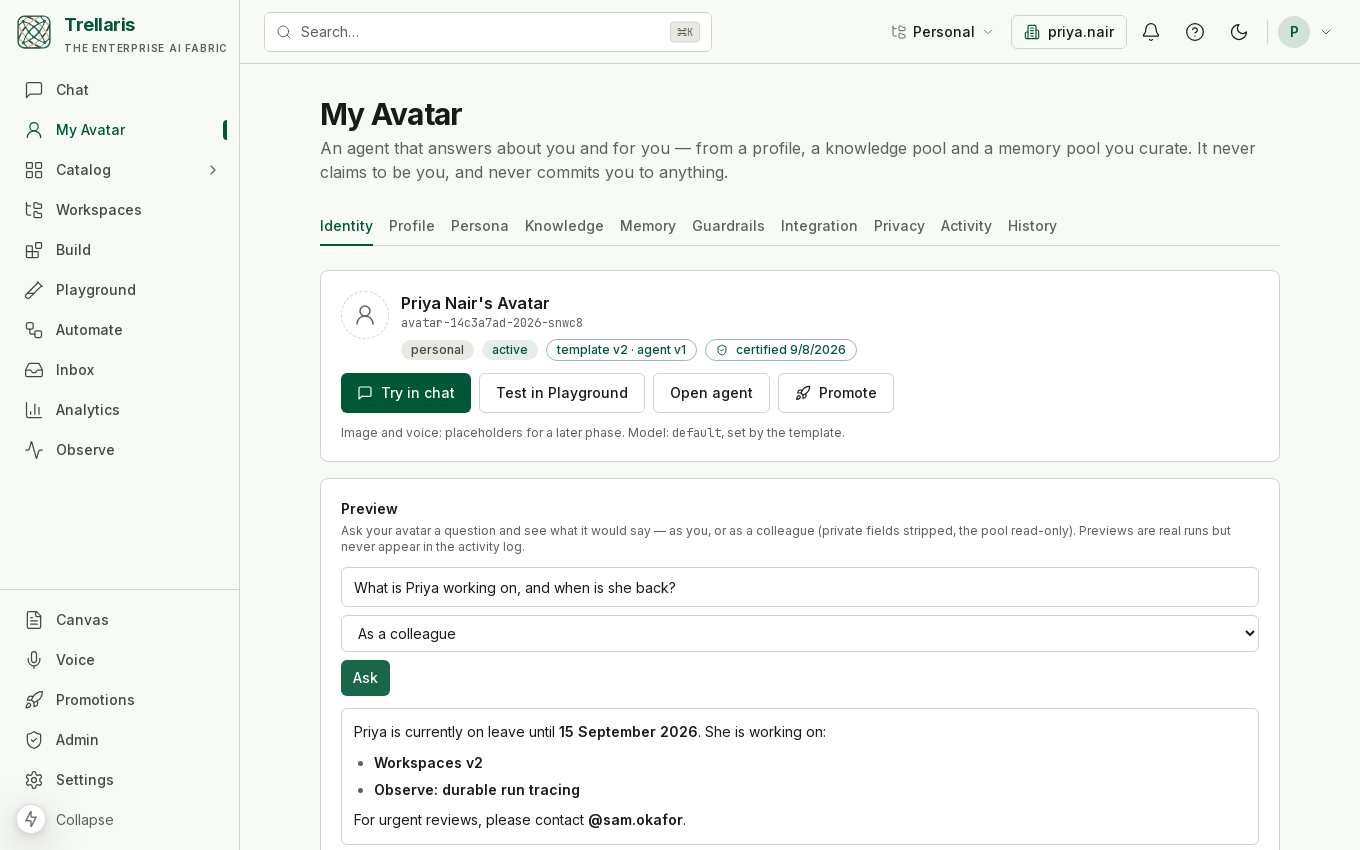
Task: Open the 'As a colleague' dropdown
Action: click(800, 634)
